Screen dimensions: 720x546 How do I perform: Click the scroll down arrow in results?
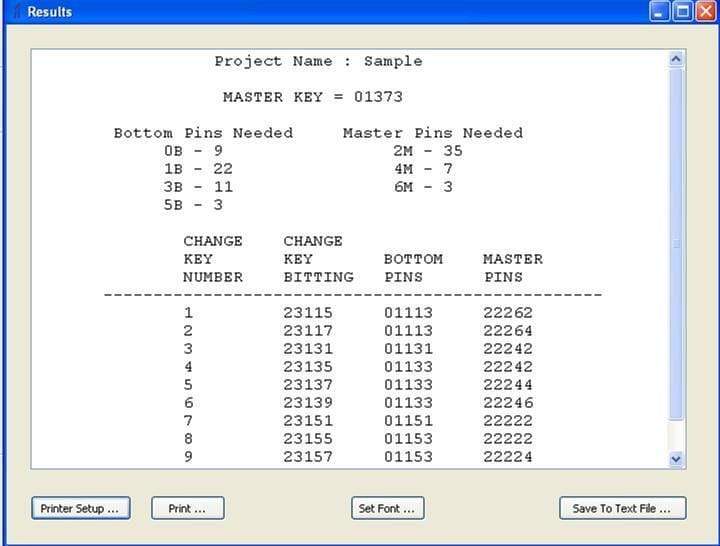pyautogui.click(x=676, y=458)
